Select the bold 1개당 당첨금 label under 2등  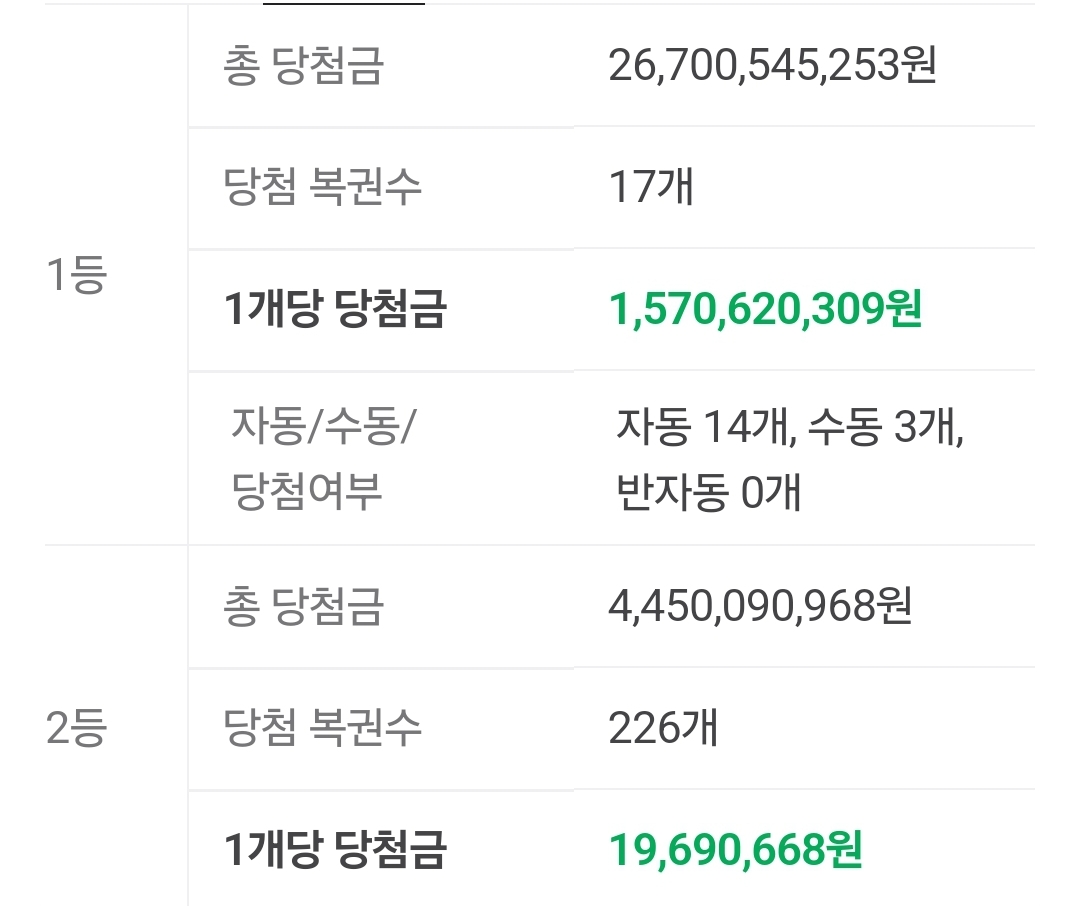334,850
